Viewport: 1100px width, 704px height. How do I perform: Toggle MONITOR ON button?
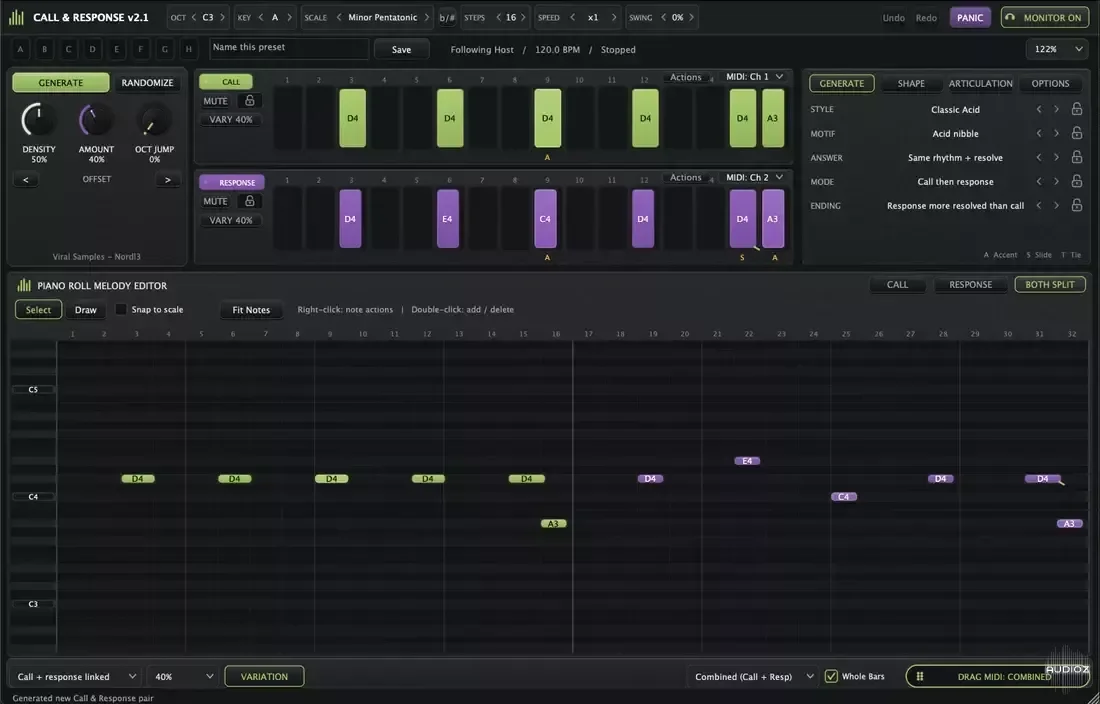[1045, 18]
